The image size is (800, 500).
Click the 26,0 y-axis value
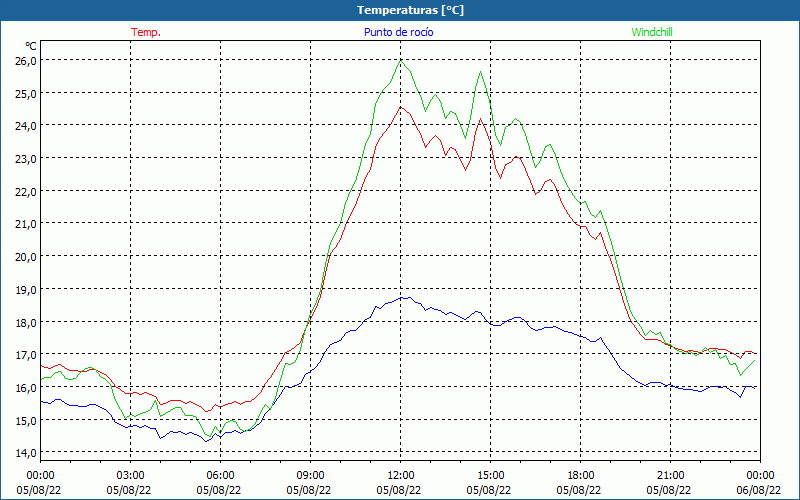click(x=26, y=61)
